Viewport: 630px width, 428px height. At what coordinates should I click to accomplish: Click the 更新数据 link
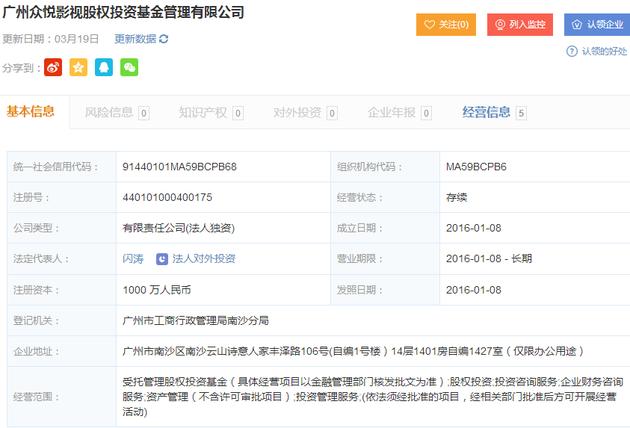tap(135, 39)
